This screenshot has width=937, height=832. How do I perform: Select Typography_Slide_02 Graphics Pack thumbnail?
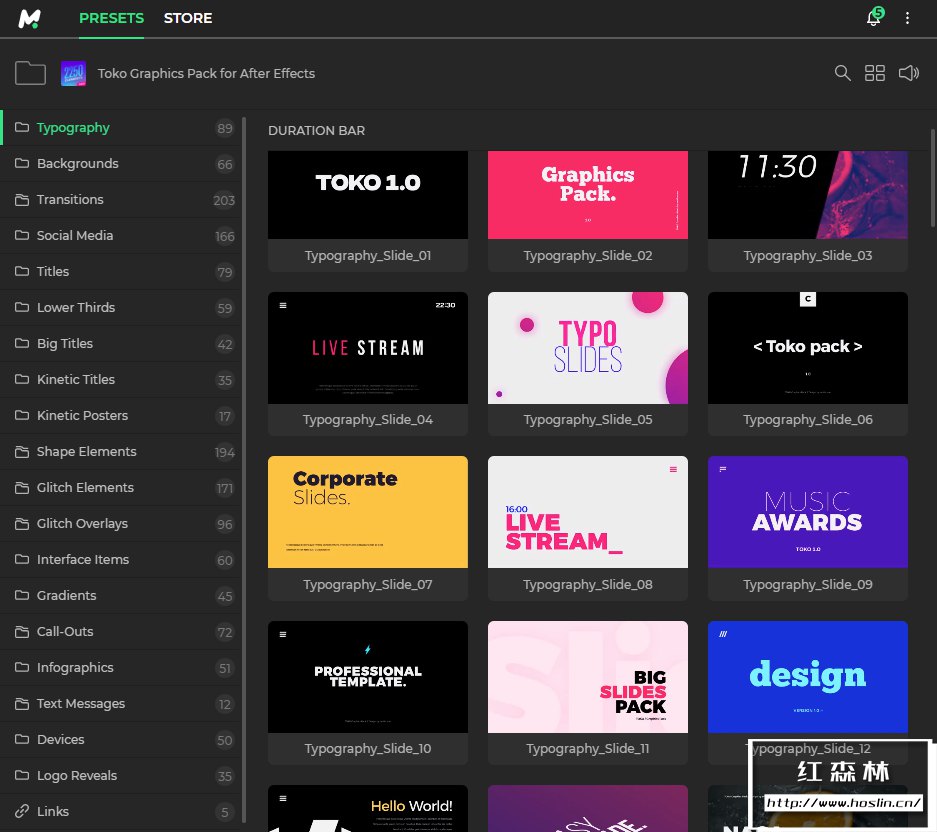coord(587,195)
